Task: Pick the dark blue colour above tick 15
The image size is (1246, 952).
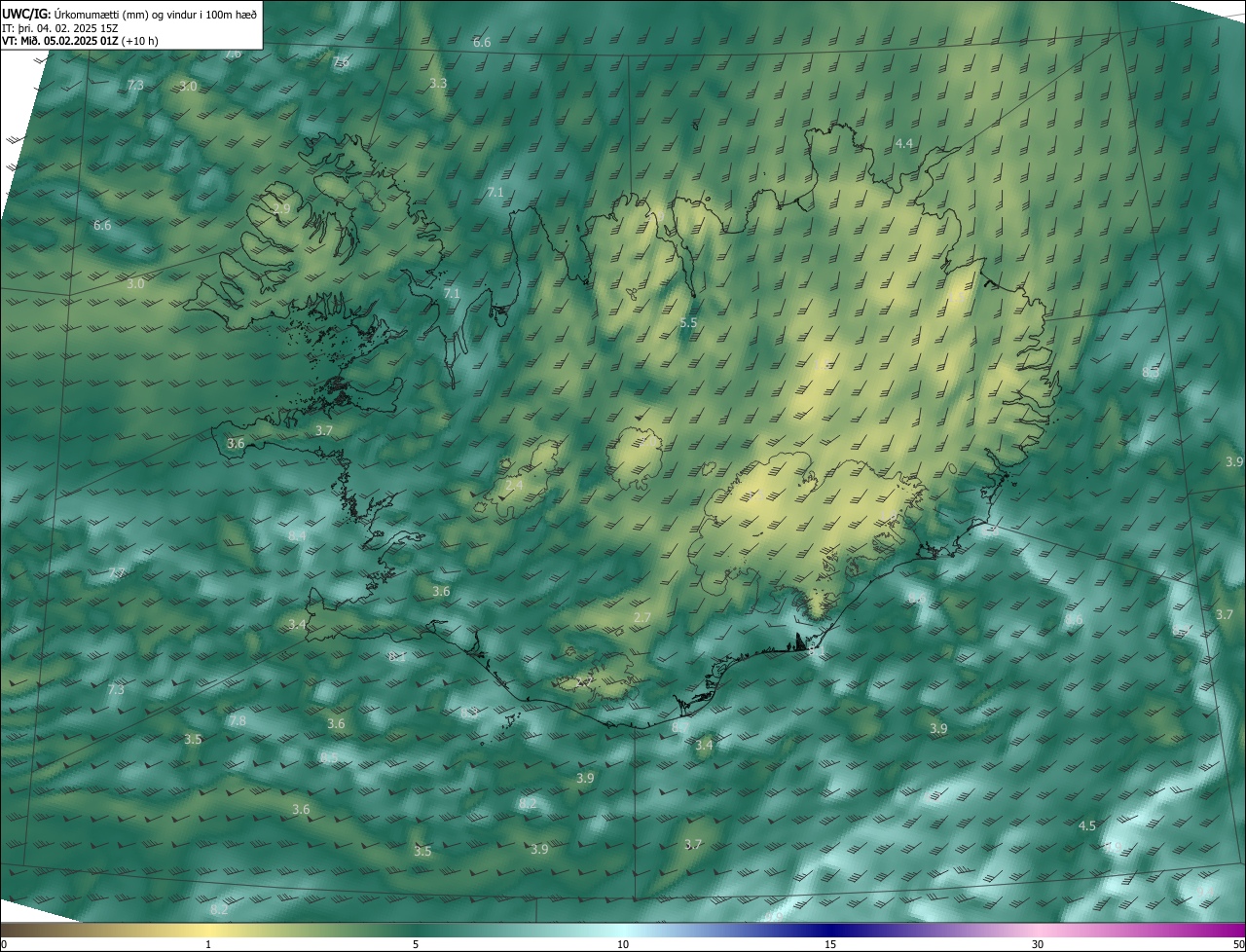Action: point(830,930)
